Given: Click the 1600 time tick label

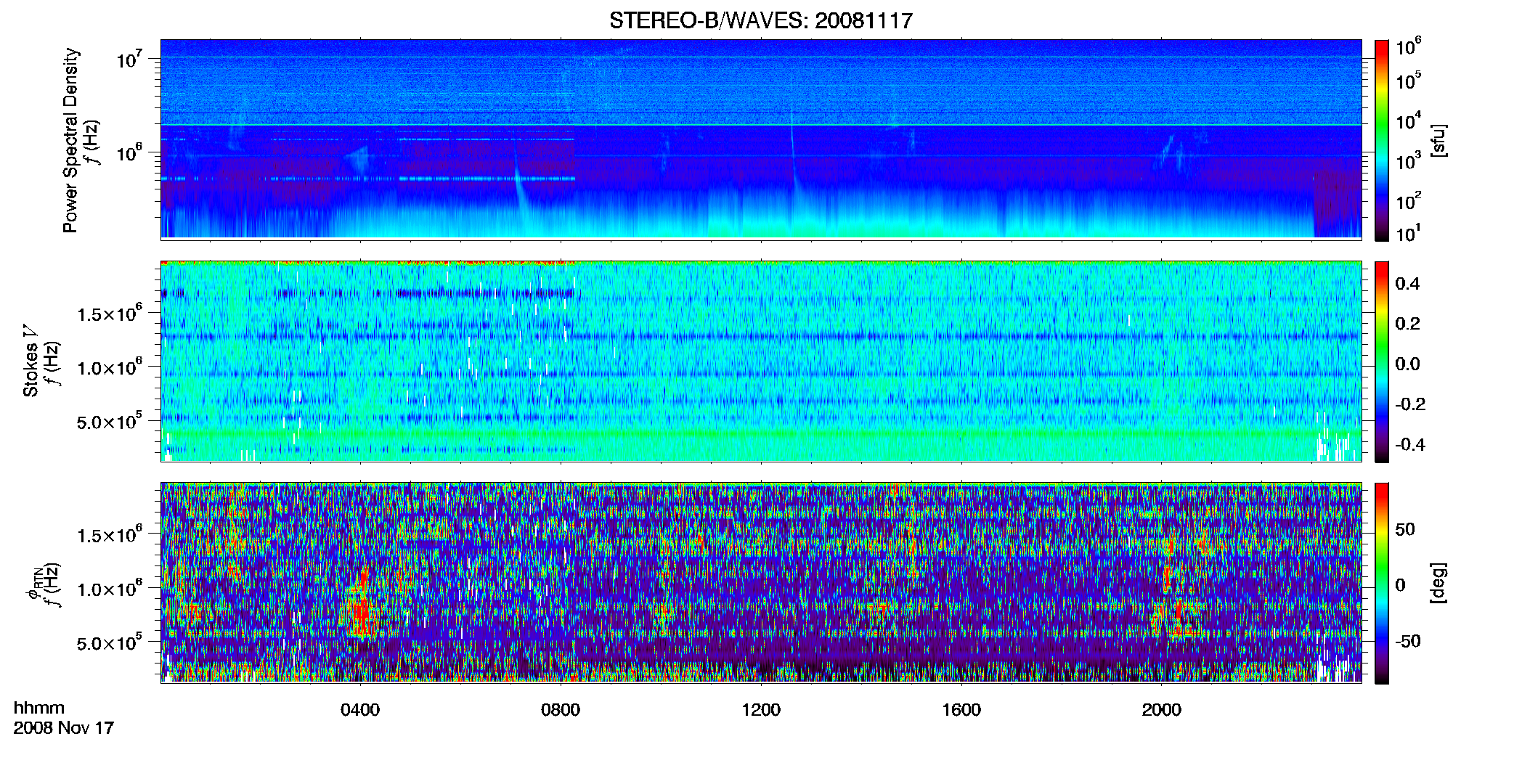Looking at the screenshot, I should coord(961,709).
